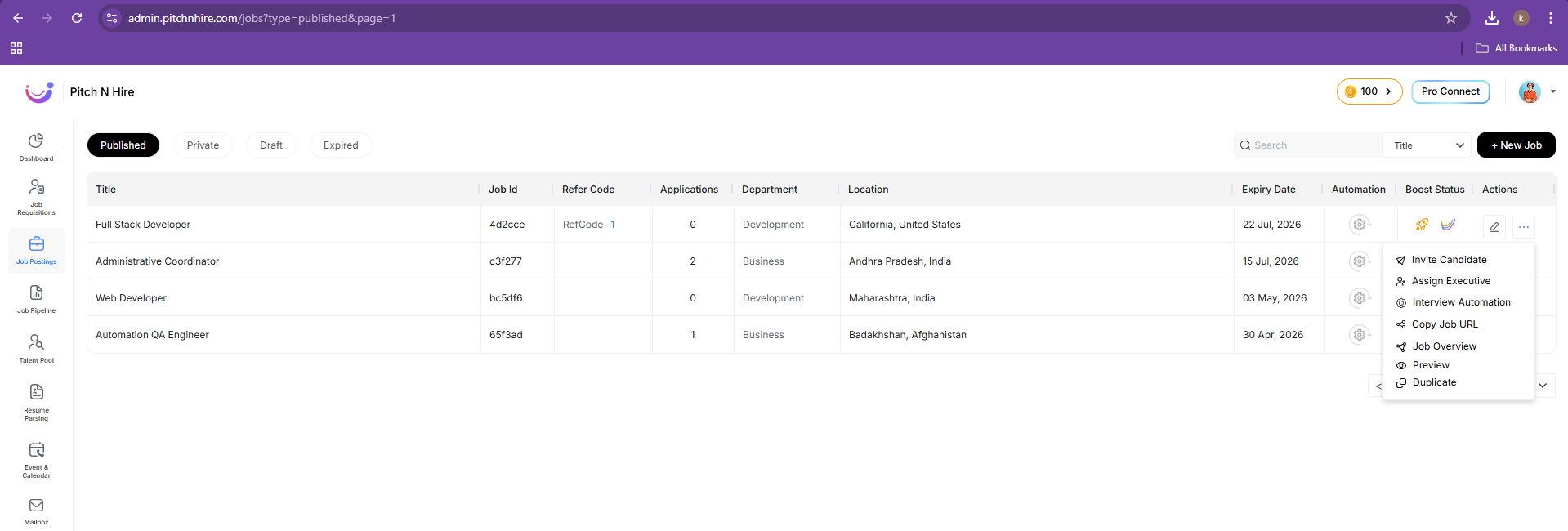
Task: Click the location Badakhshan, Afghanistan
Action: (907, 335)
